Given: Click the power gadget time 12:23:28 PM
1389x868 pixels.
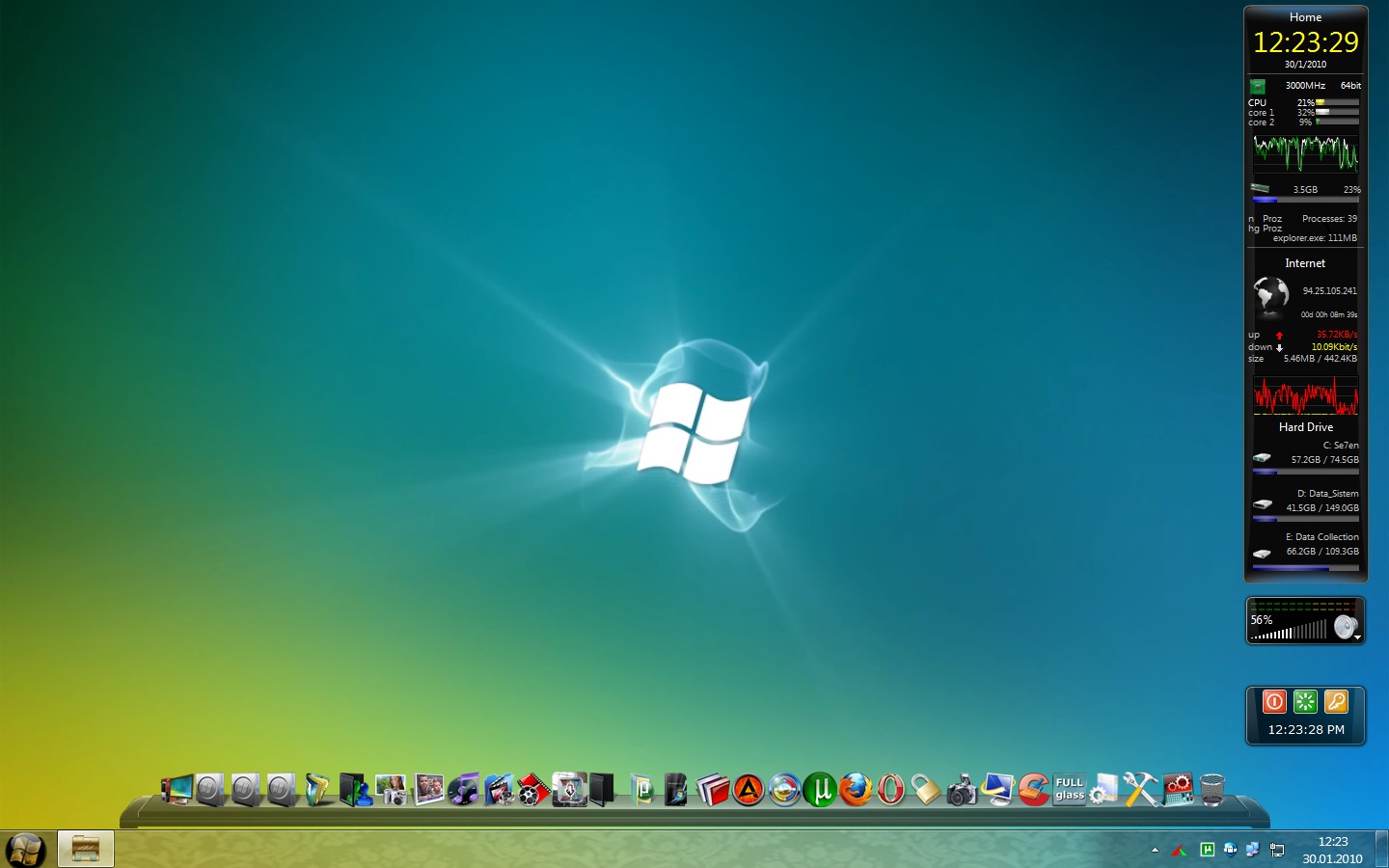Looking at the screenshot, I should pyautogui.click(x=1306, y=730).
